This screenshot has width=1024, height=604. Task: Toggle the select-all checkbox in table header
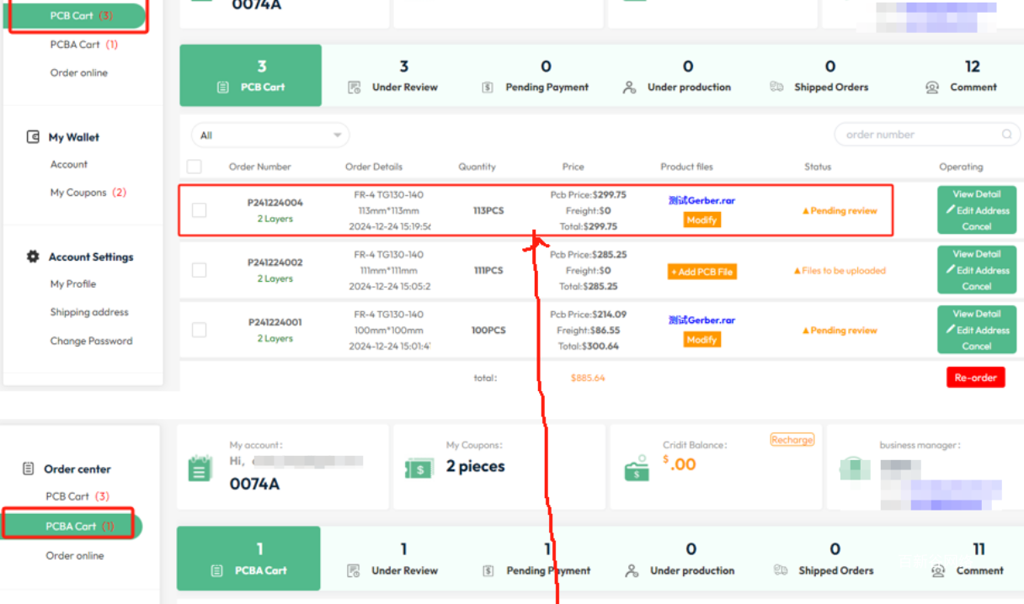tap(194, 167)
